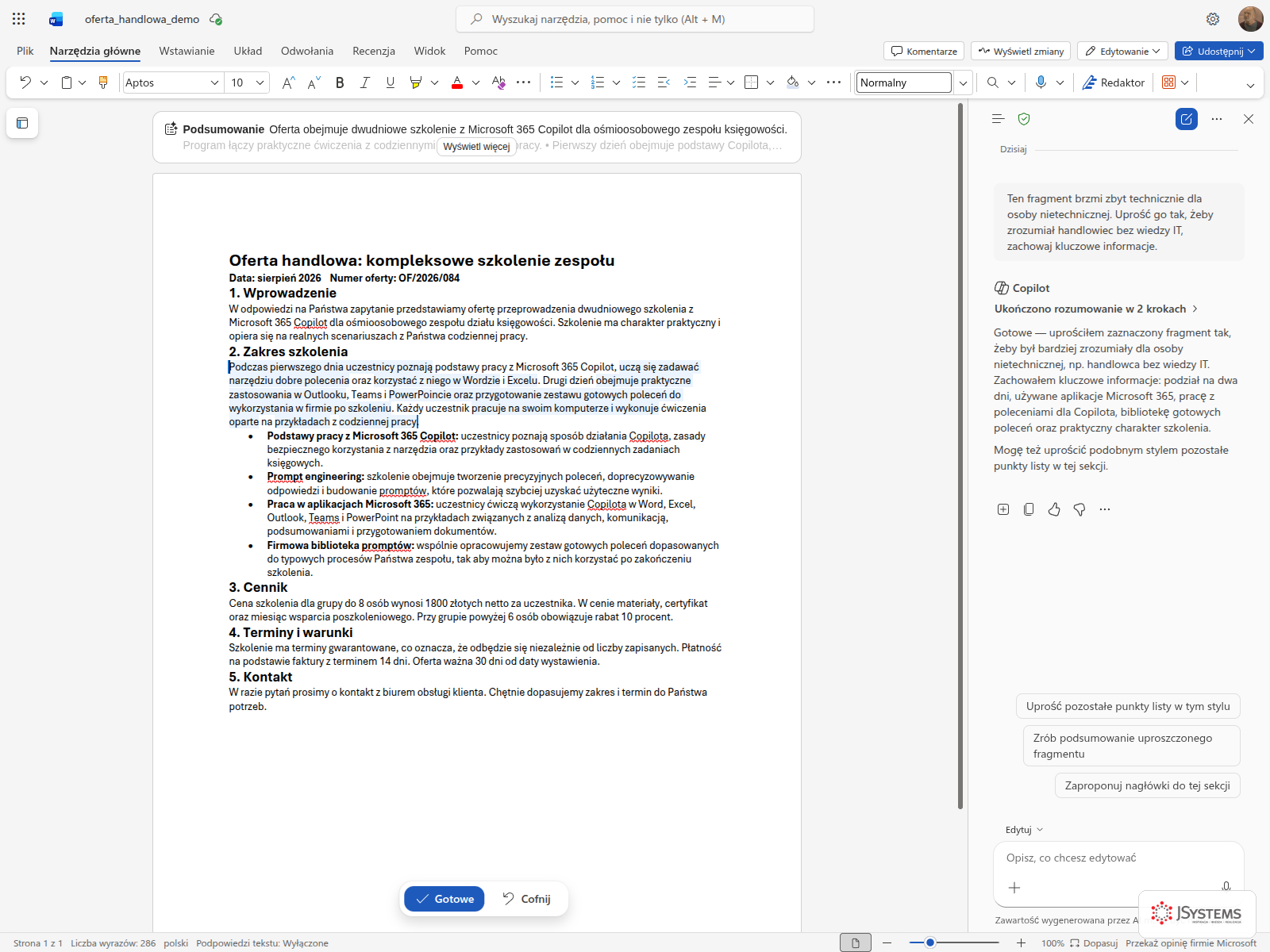Image resolution: width=1270 pixels, height=952 pixels.
Task: Toggle italic formatting
Action: [x=365, y=83]
